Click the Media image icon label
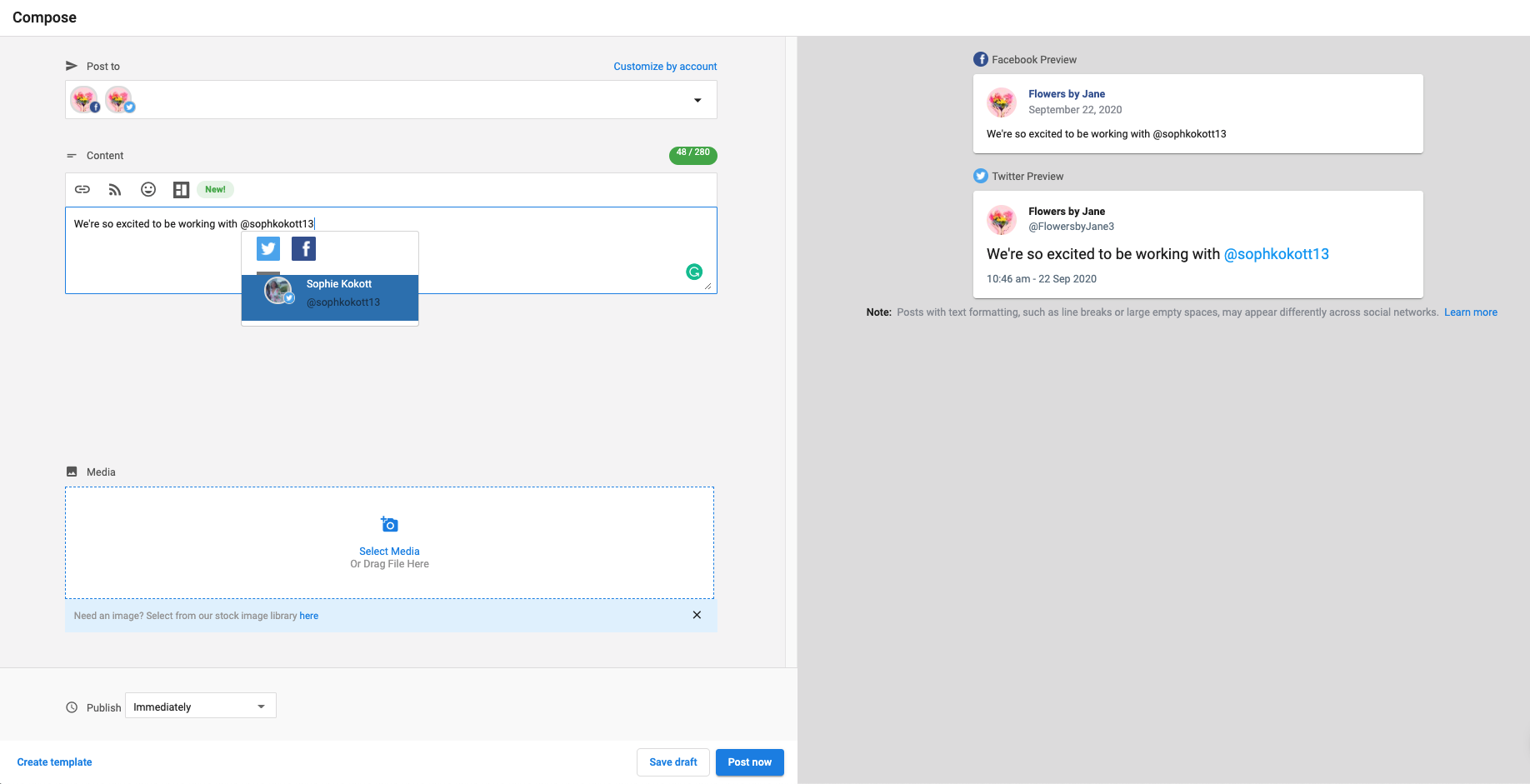 [x=72, y=472]
